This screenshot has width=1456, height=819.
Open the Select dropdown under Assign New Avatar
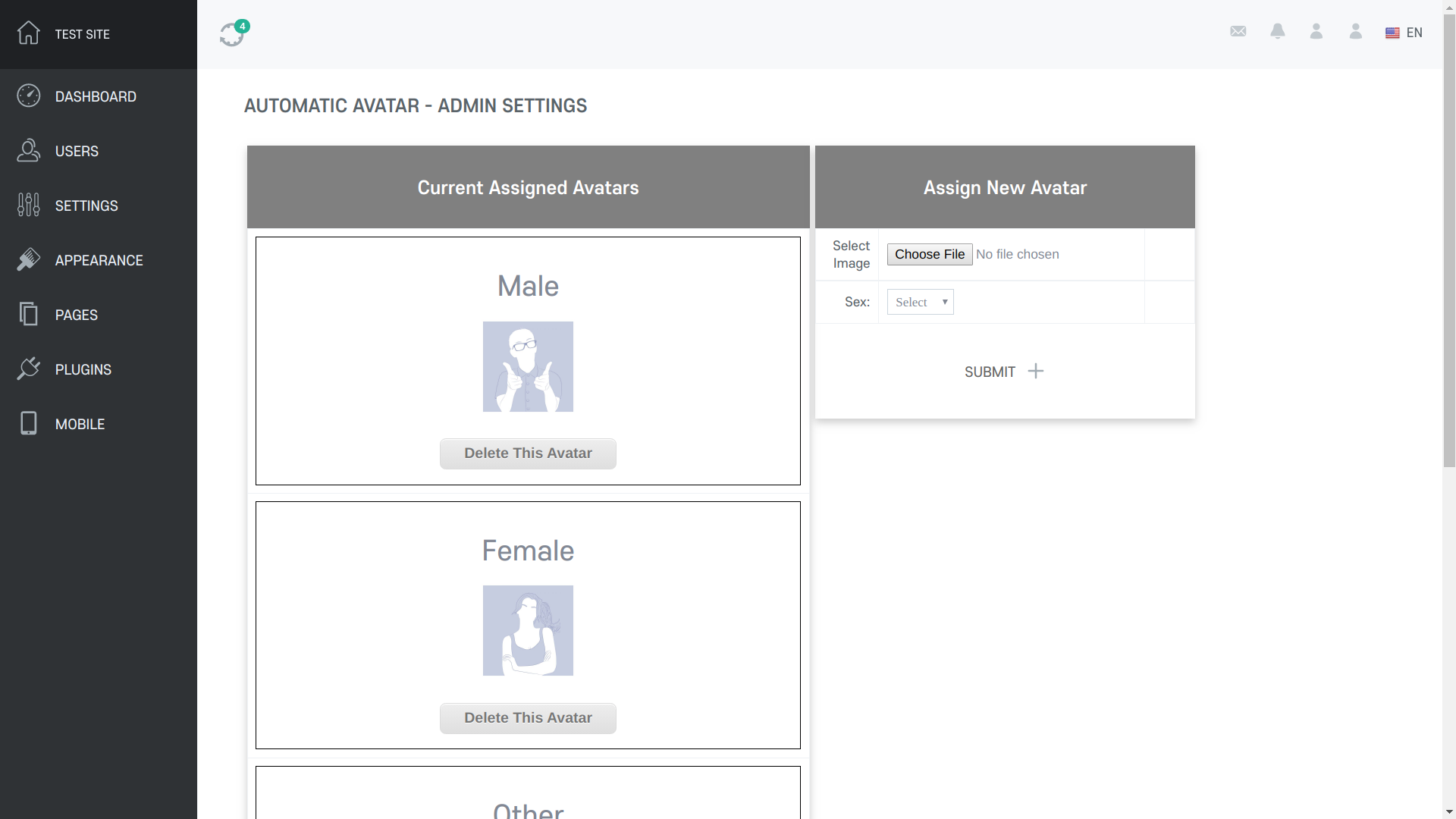(919, 302)
